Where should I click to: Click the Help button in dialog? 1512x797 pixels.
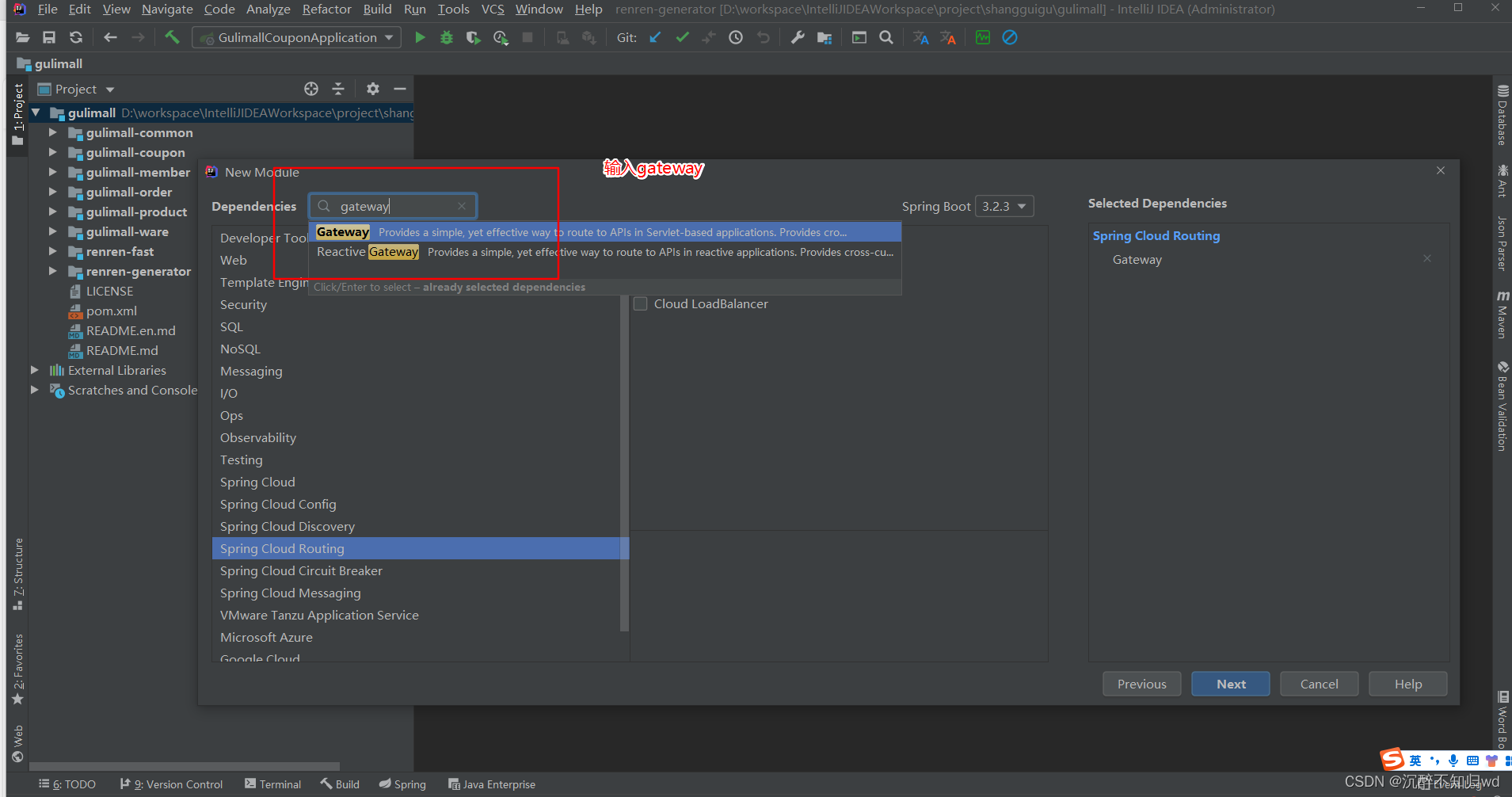(x=1407, y=684)
